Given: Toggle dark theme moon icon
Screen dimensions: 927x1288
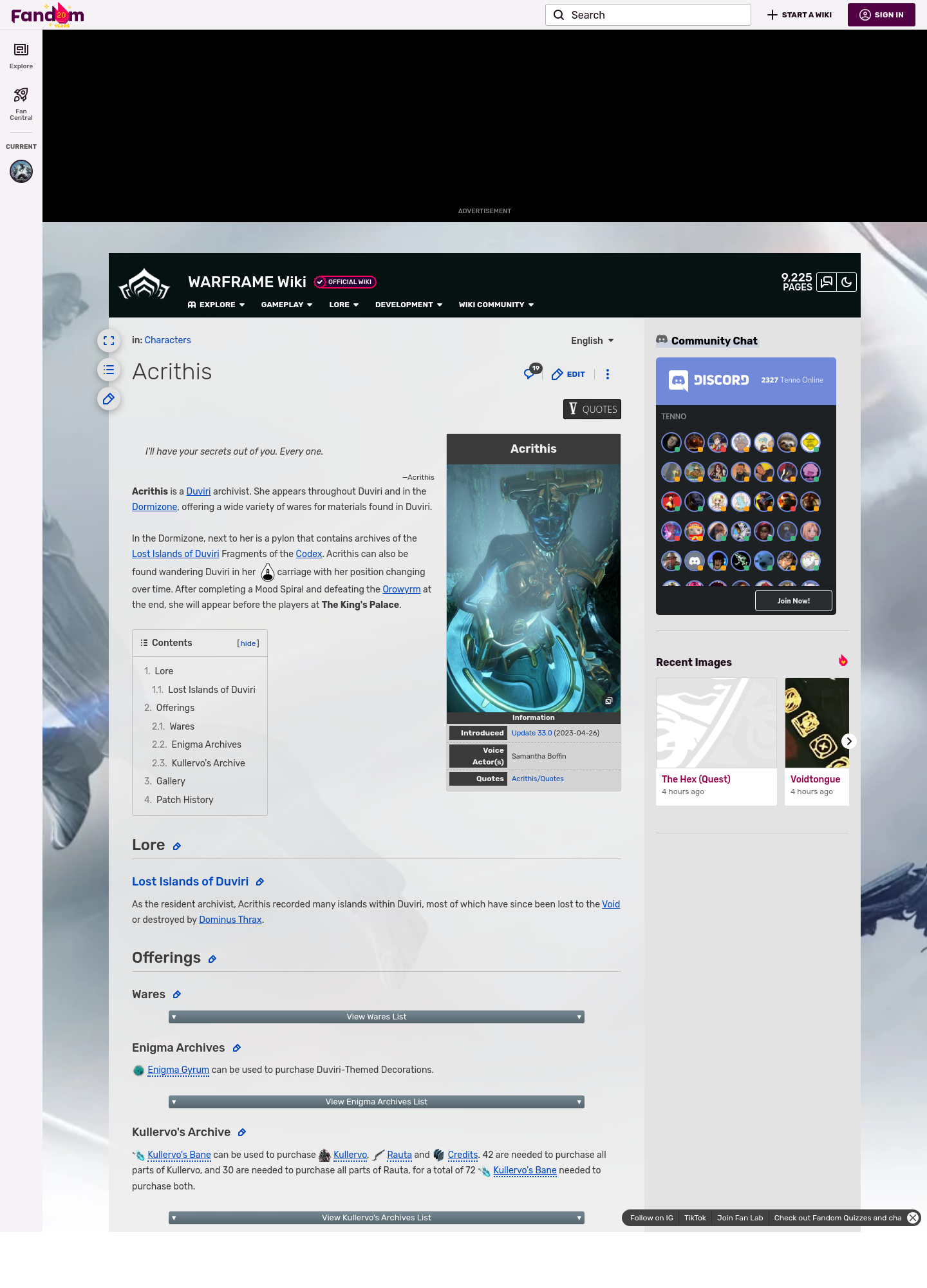Looking at the screenshot, I should [x=847, y=282].
